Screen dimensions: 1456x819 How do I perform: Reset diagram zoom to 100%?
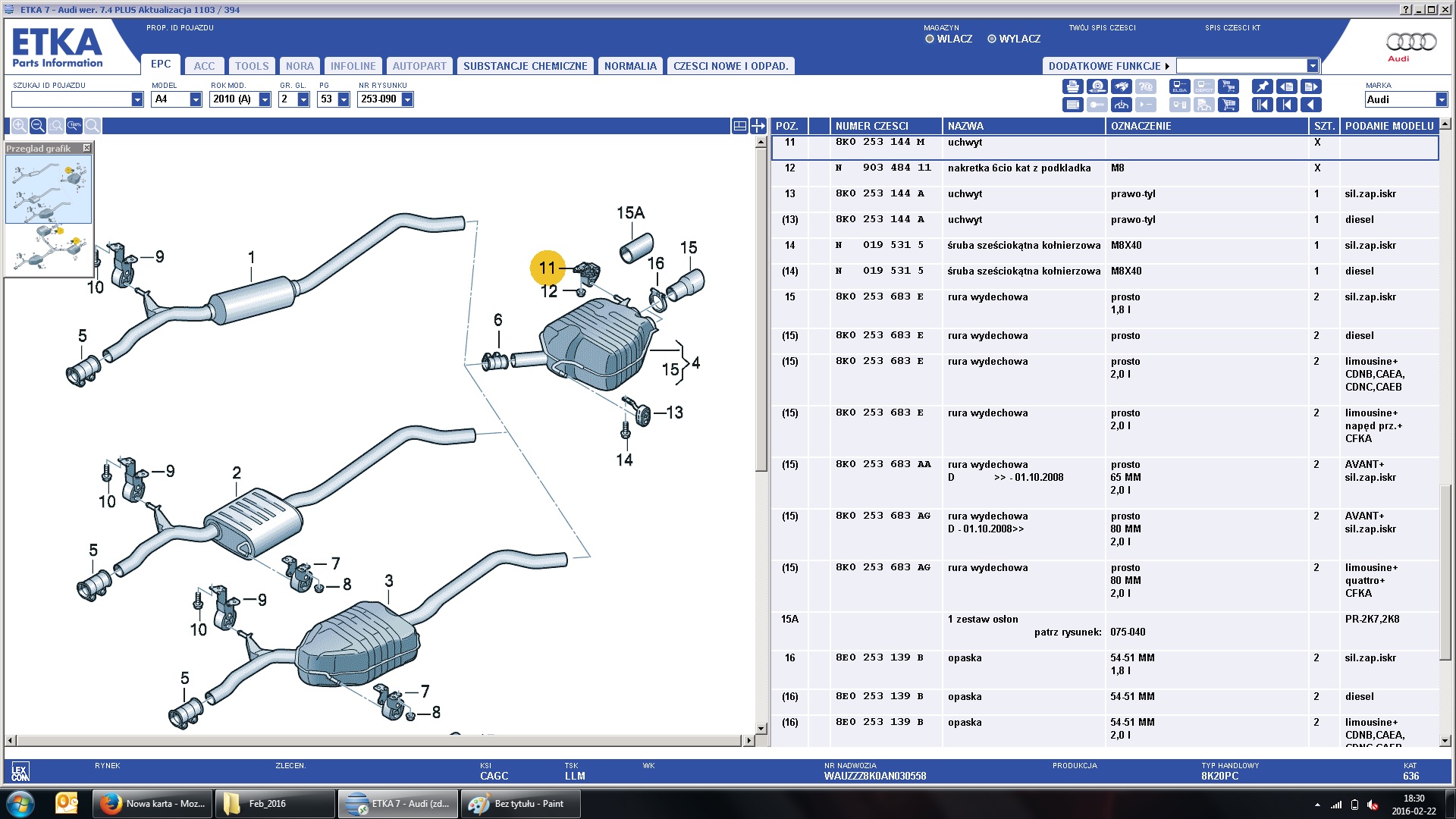(74, 126)
